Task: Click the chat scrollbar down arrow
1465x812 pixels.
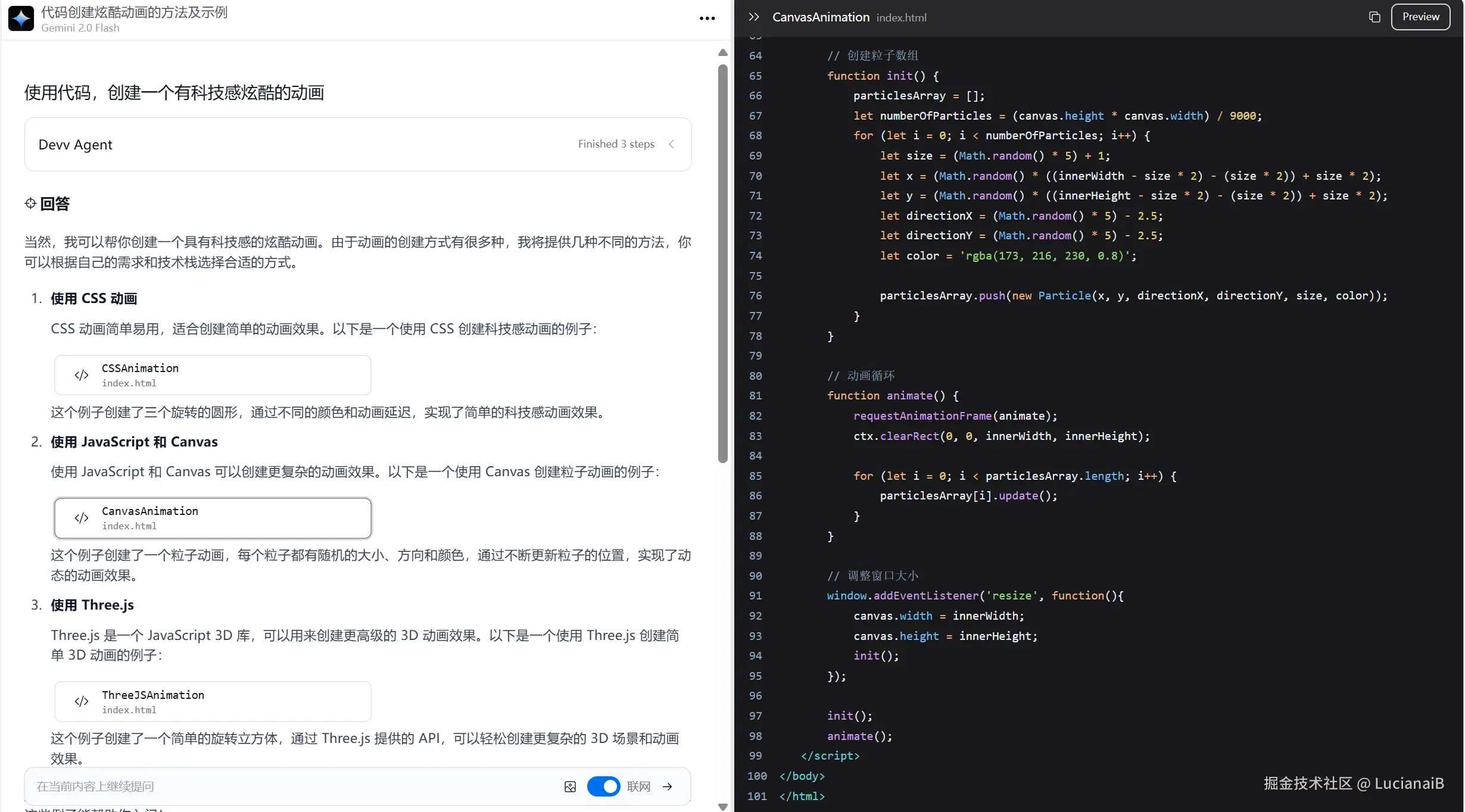Action: pos(723,807)
